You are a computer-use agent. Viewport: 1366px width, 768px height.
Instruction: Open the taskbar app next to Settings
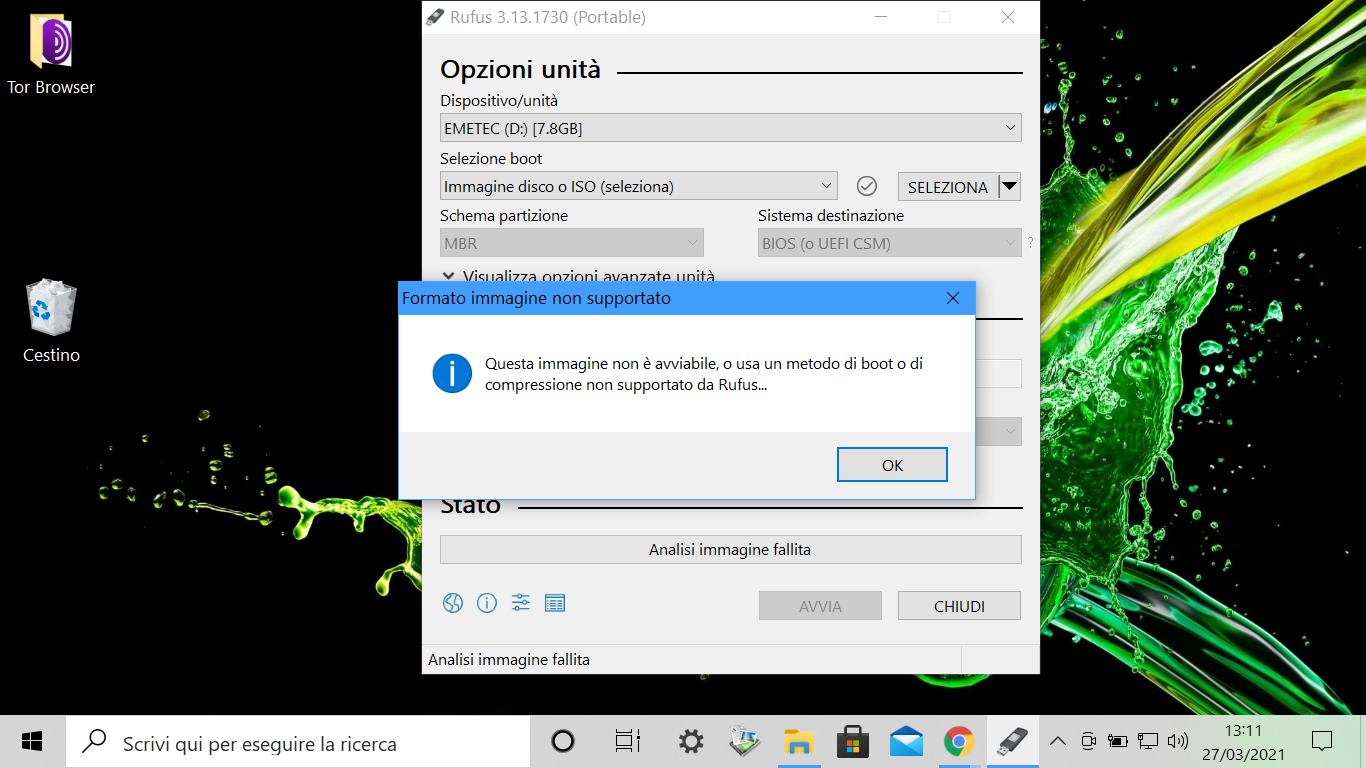[745, 742]
